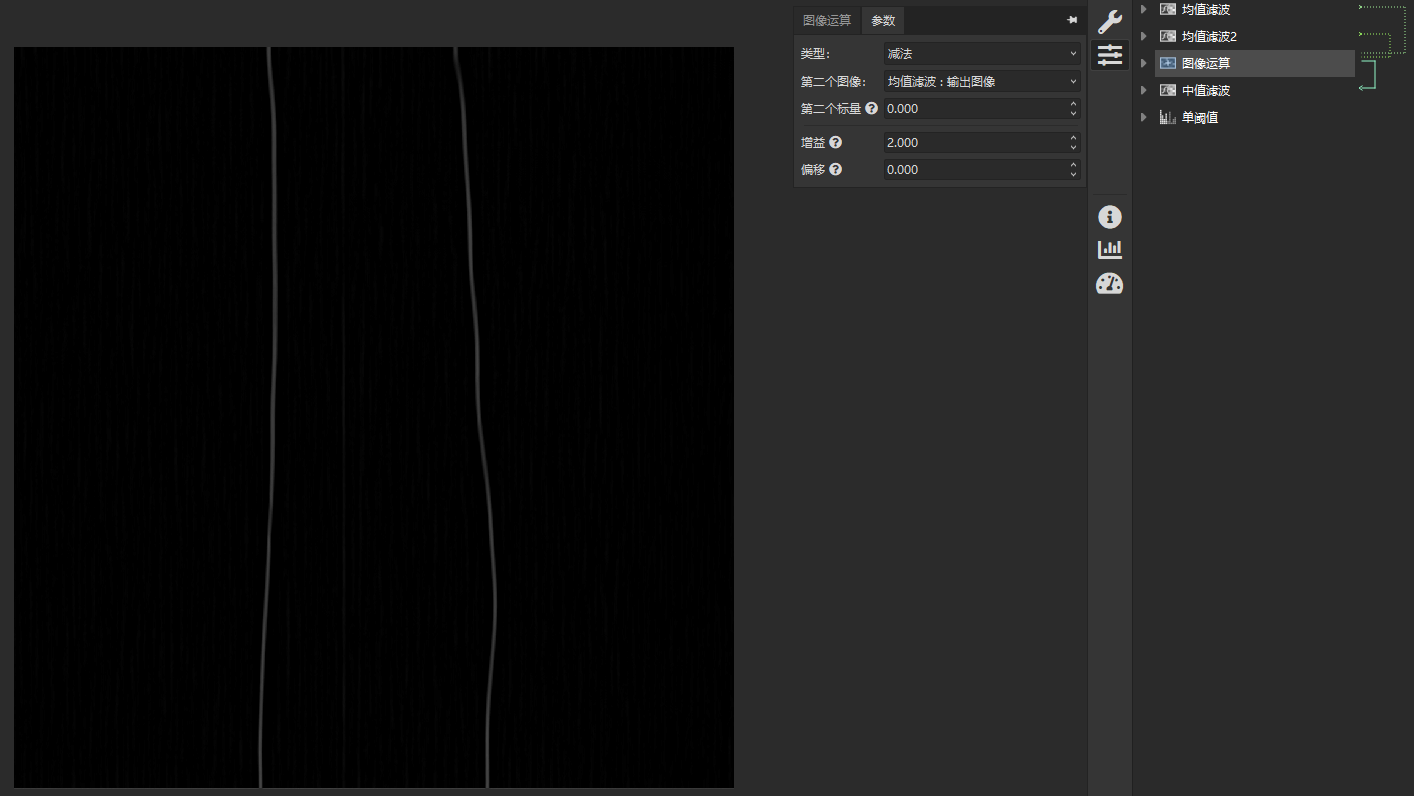
Task: Click the help icon next to 偏移
Action: [x=836, y=170]
